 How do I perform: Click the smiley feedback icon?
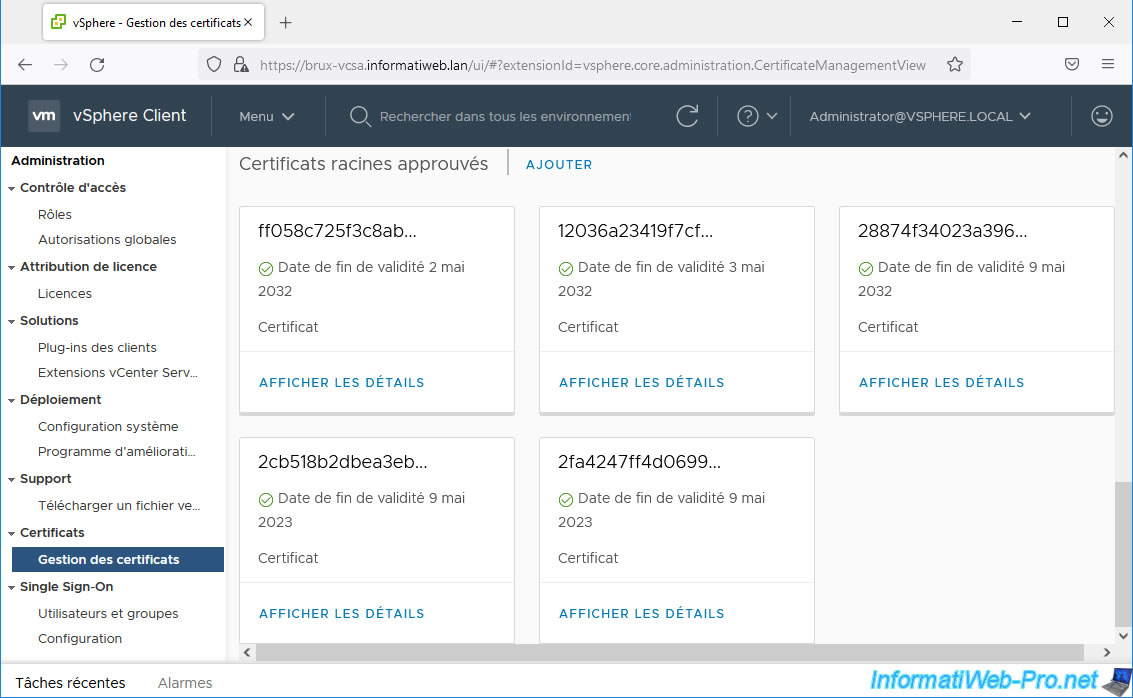1101,116
